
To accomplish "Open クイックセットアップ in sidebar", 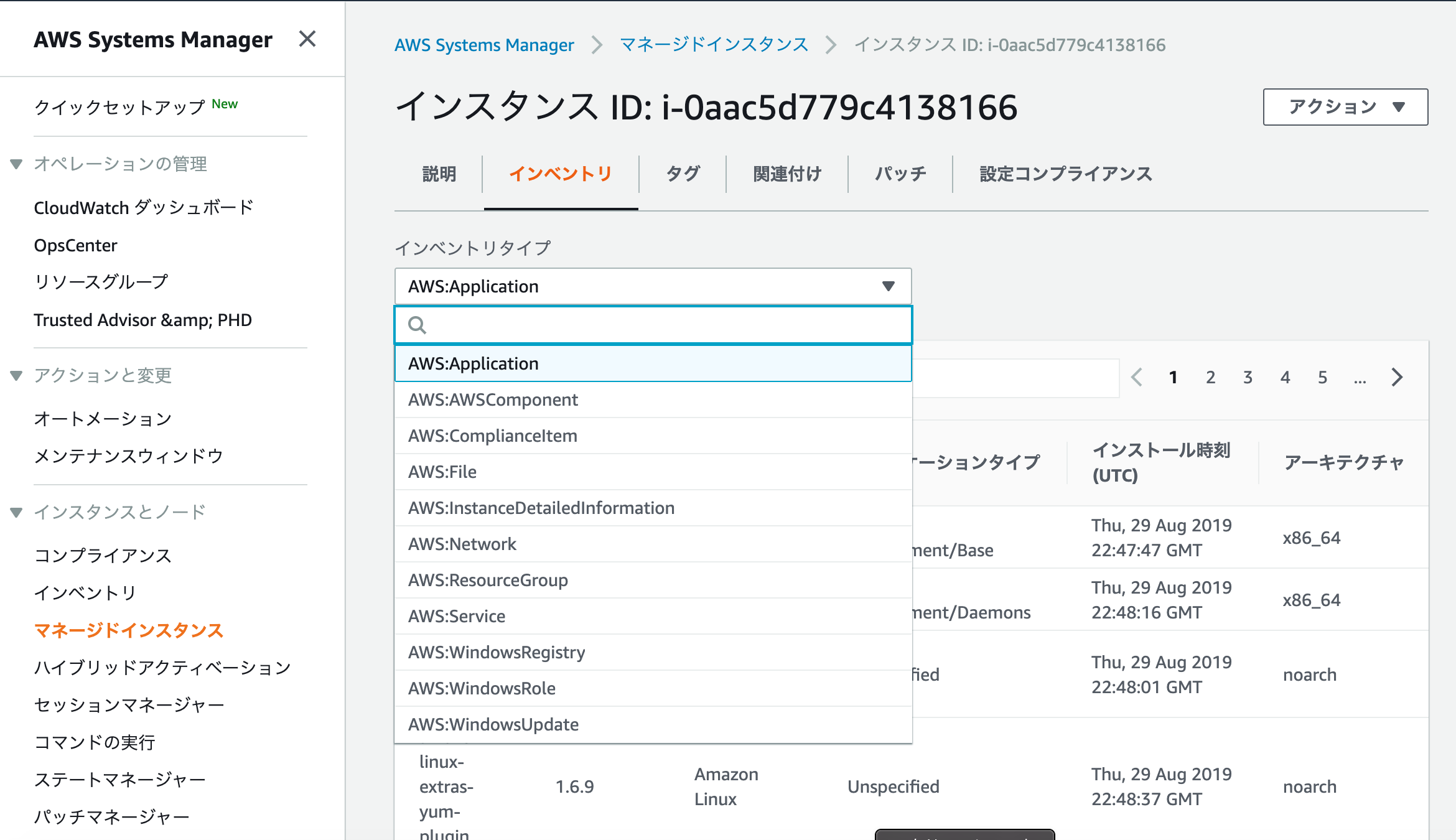I will [x=119, y=107].
